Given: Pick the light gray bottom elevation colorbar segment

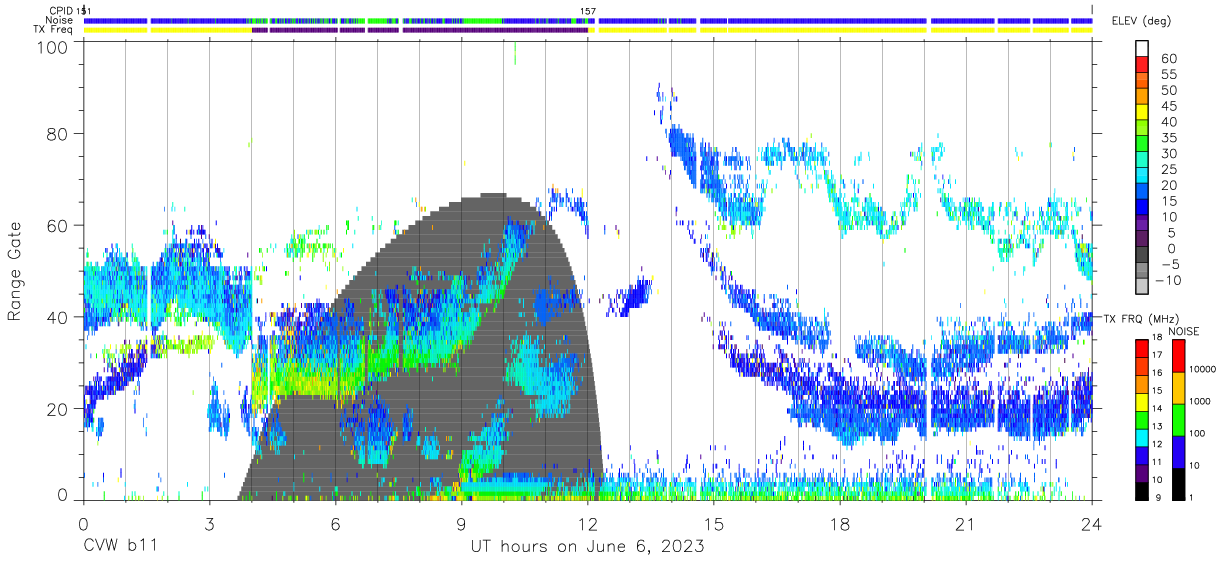Looking at the screenshot, I should click(x=1141, y=288).
